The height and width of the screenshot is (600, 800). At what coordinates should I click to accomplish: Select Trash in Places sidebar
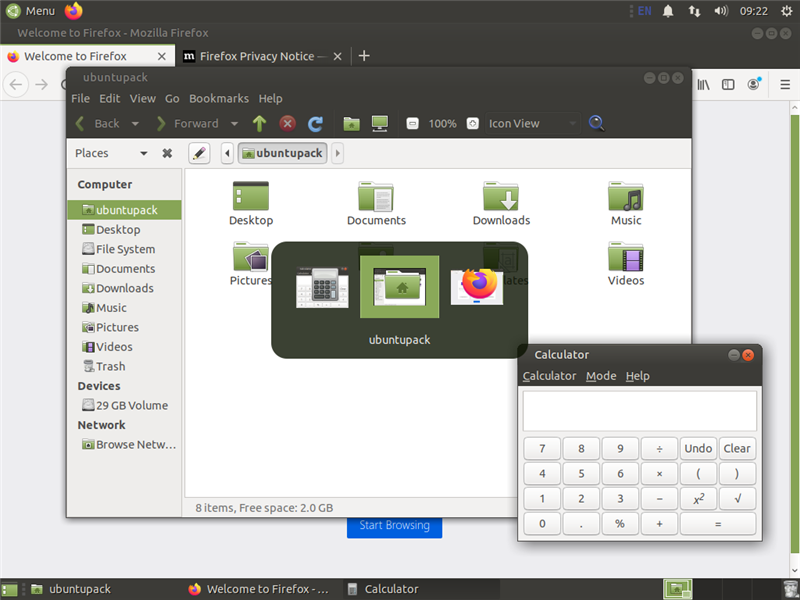pos(124,366)
